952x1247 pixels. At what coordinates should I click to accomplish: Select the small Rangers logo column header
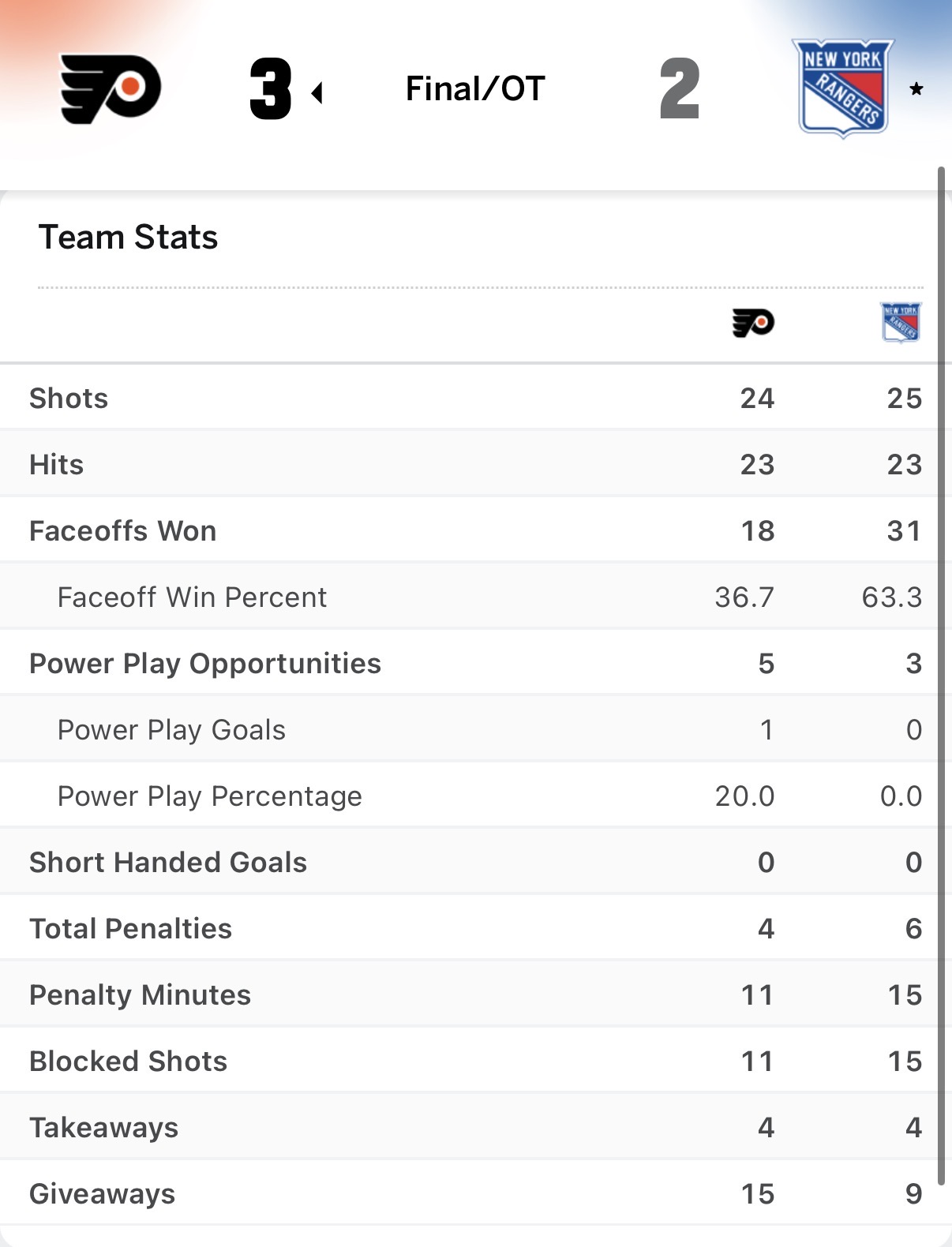click(901, 323)
